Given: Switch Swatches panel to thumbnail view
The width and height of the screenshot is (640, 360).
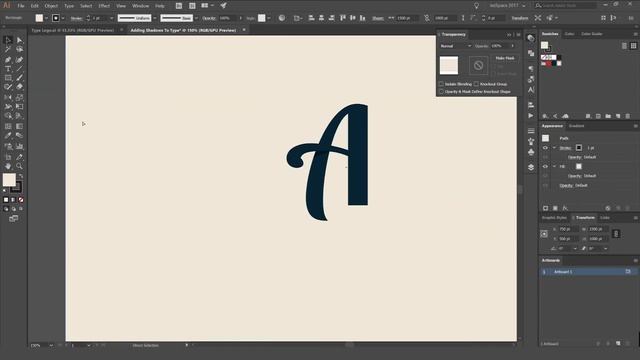Looking at the screenshot, I should (633, 46).
